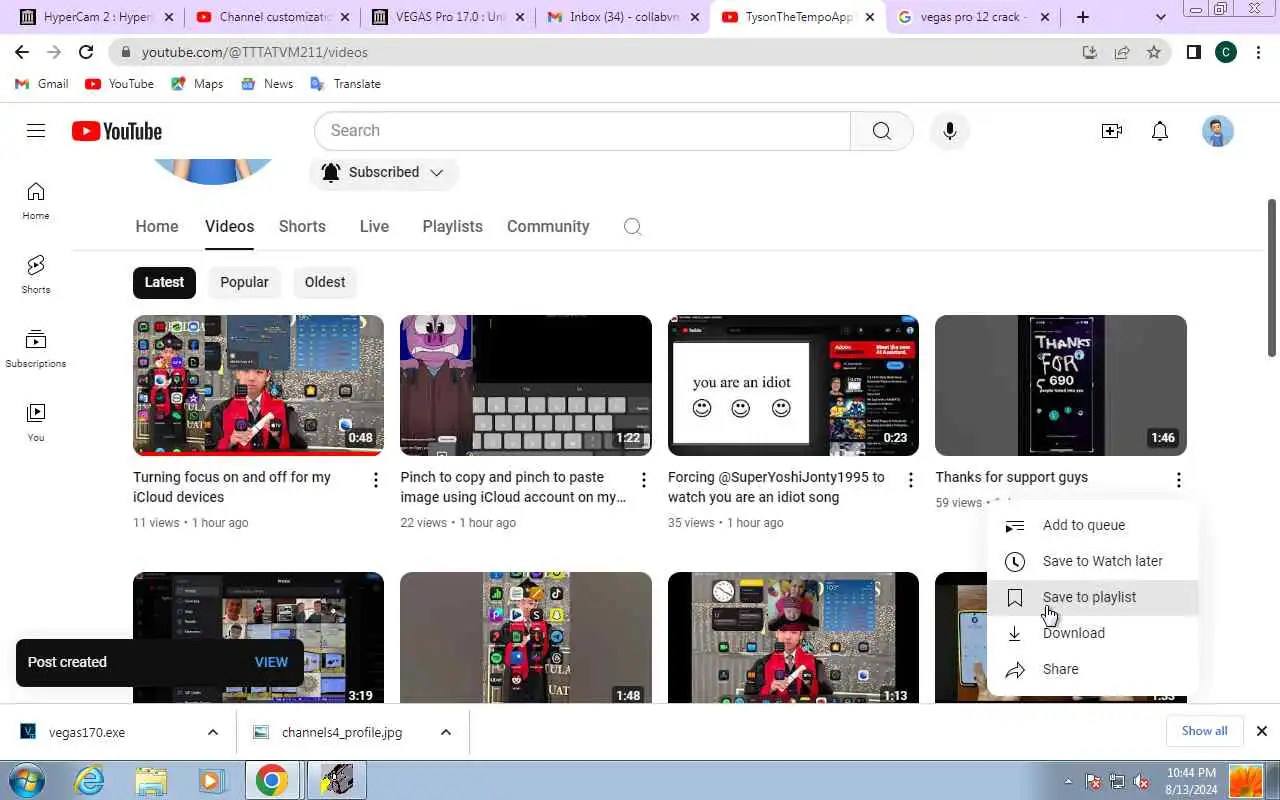Choose Share in context menu
This screenshot has height=800, width=1280.
click(x=1092, y=669)
